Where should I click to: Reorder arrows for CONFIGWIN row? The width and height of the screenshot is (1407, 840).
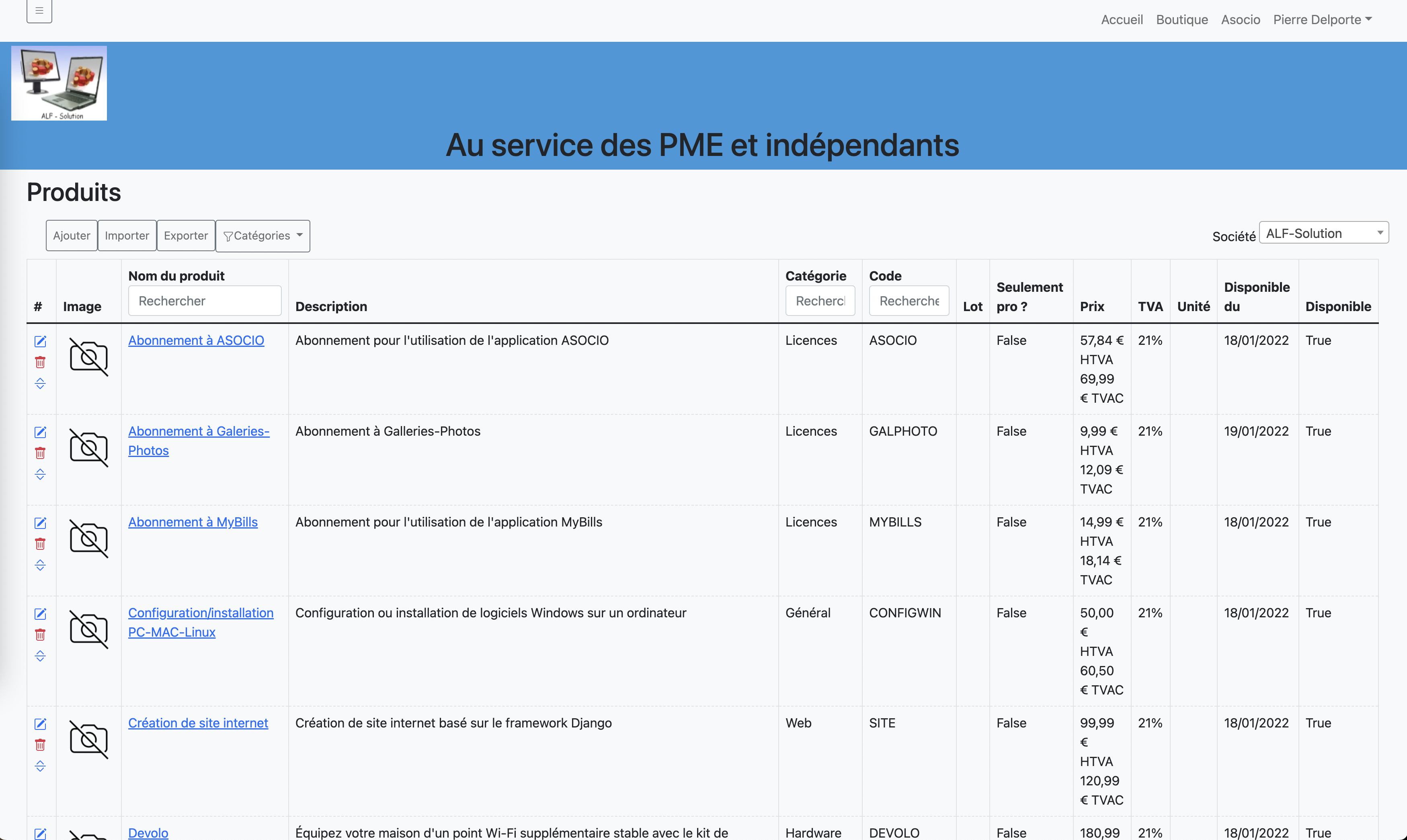pos(40,656)
